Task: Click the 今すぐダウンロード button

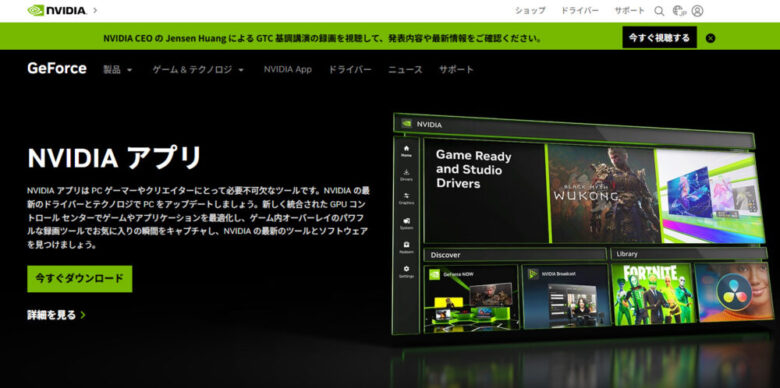Action: pyautogui.click(x=80, y=279)
